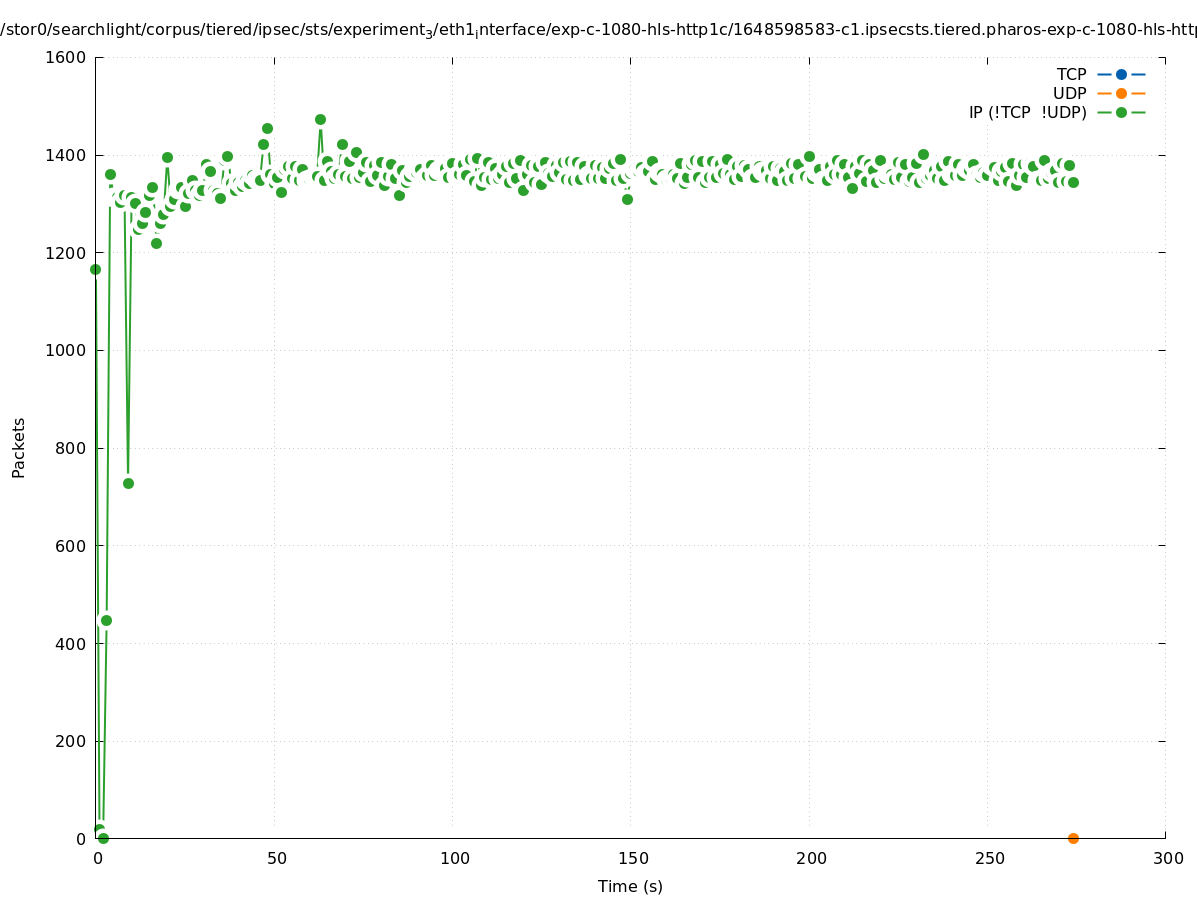Click the green IP legend marker
The image size is (1197, 900).
pyautogui.click(x=1121, y=112)
